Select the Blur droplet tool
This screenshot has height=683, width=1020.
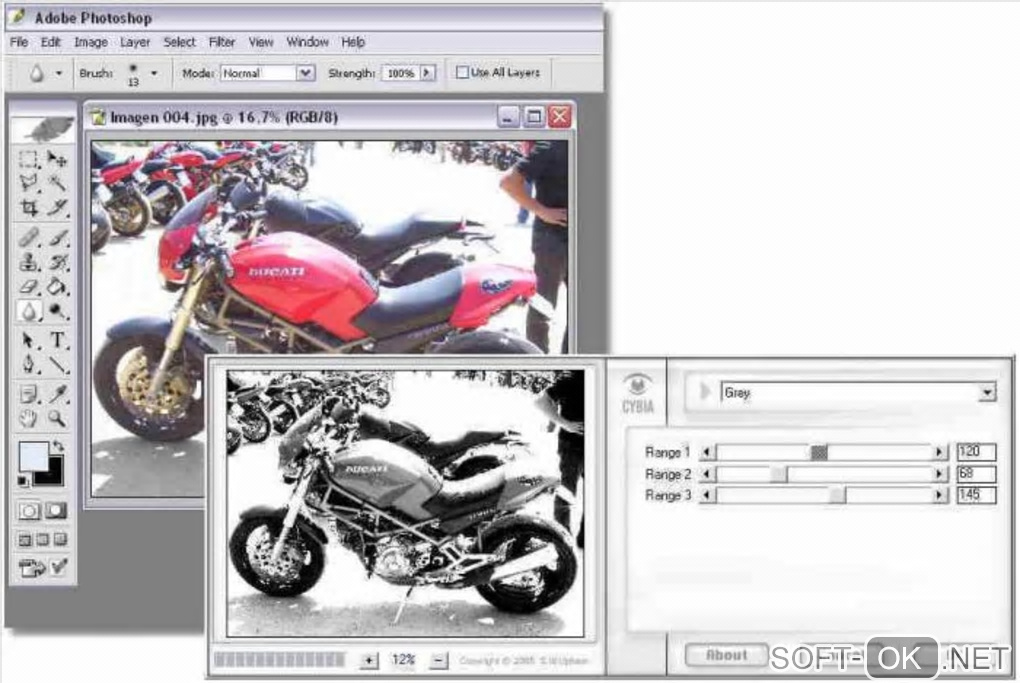tap(28, 312)
